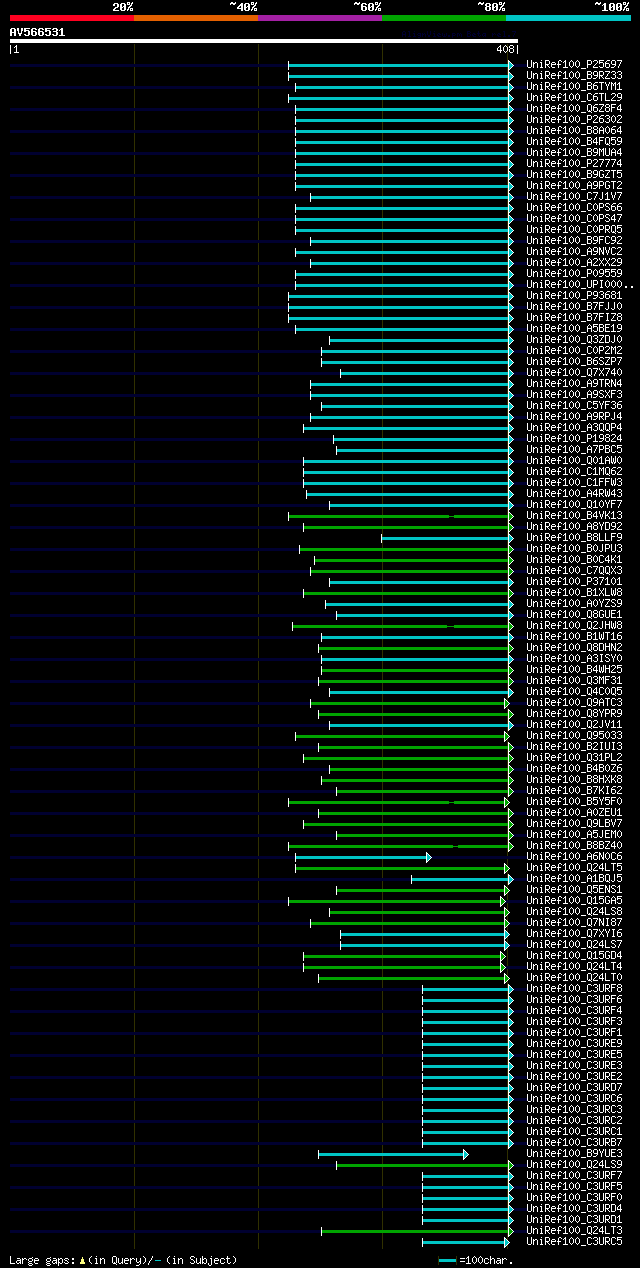This screenshot has height=1268, width=640.
Task: Select label UniRef100_C3URB7
Action: 574,1142
